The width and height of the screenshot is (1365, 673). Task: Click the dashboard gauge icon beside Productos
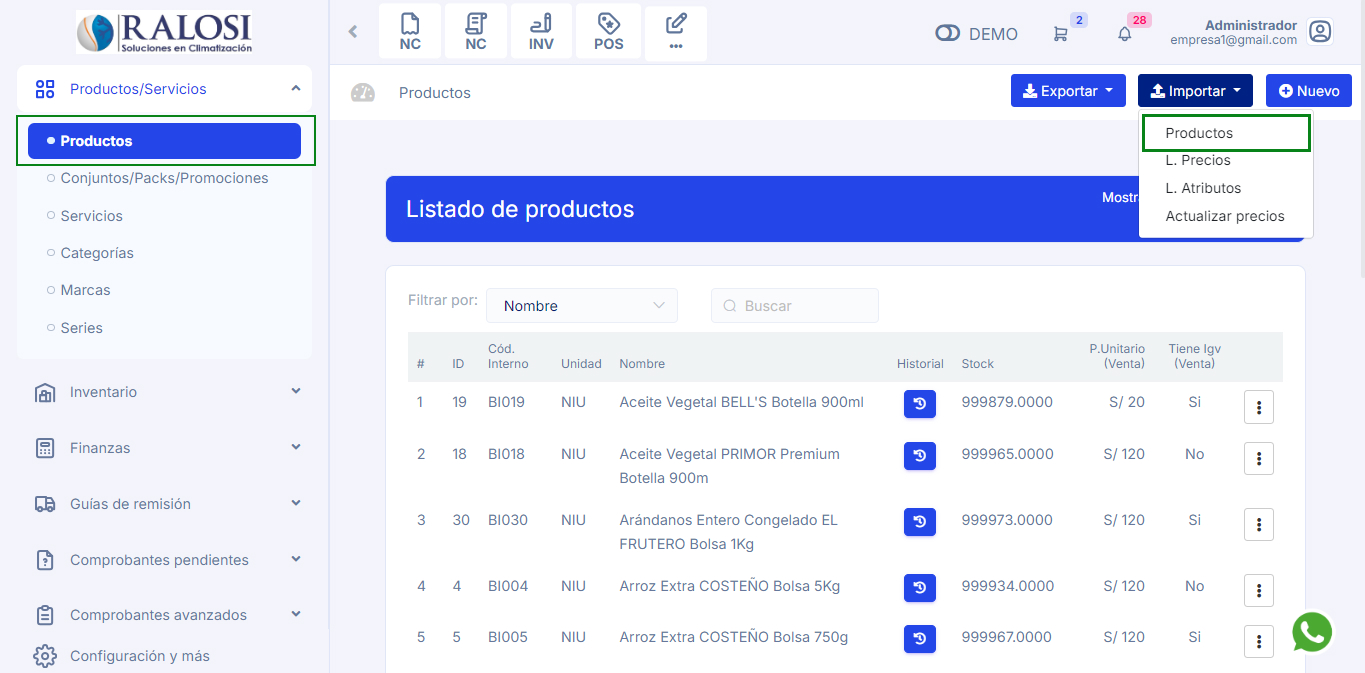[363, 93]
